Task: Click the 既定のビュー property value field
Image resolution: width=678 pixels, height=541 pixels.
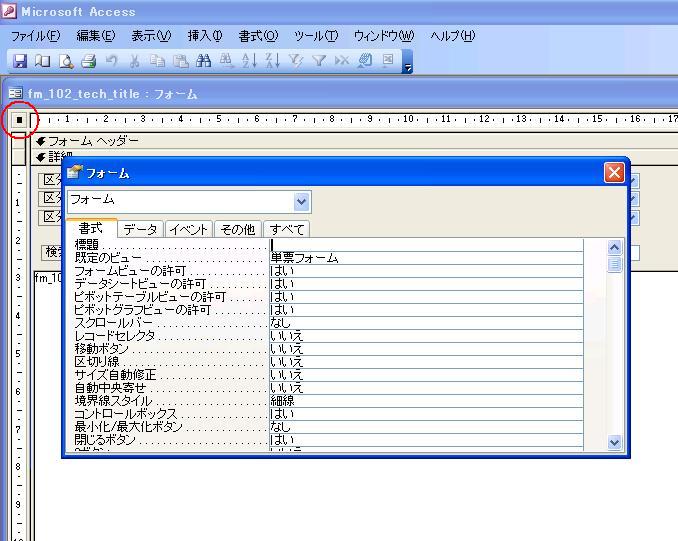Action: [x=425, y=258]
